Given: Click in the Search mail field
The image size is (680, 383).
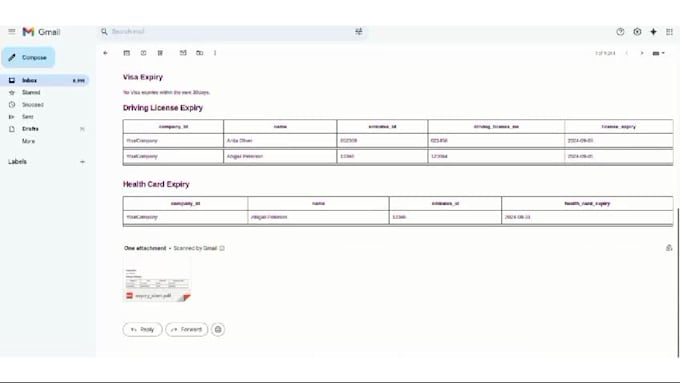Looking at the screenshot, I should [x=232, y=32].
